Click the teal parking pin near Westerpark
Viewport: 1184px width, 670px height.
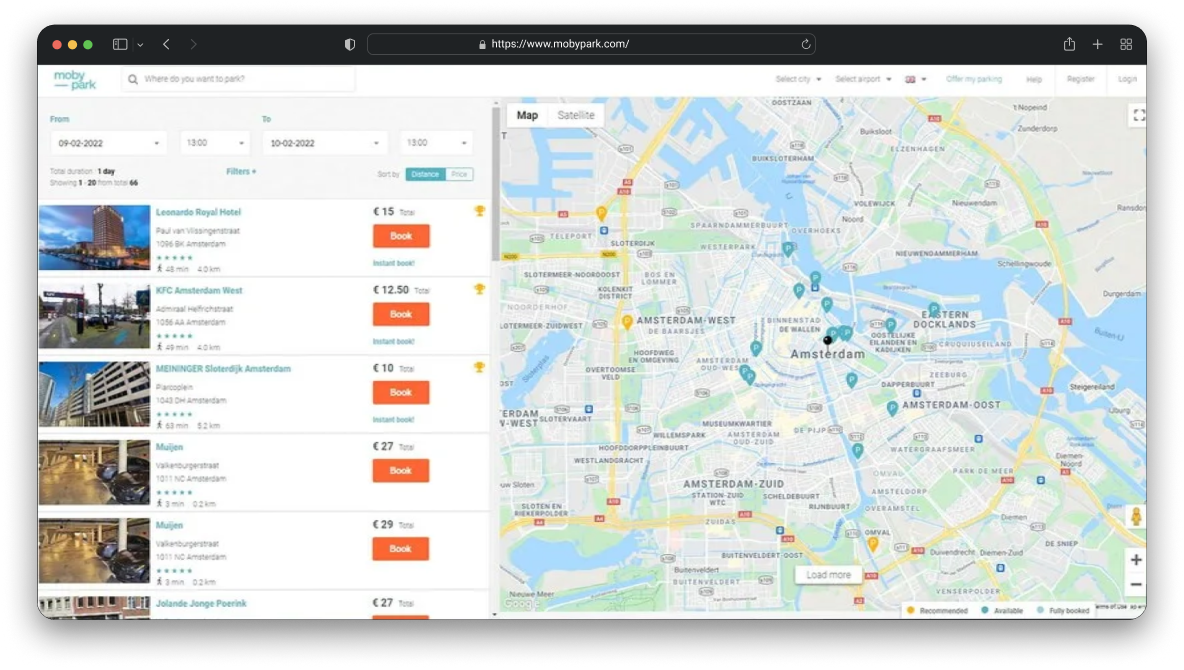tap(788, 249)
